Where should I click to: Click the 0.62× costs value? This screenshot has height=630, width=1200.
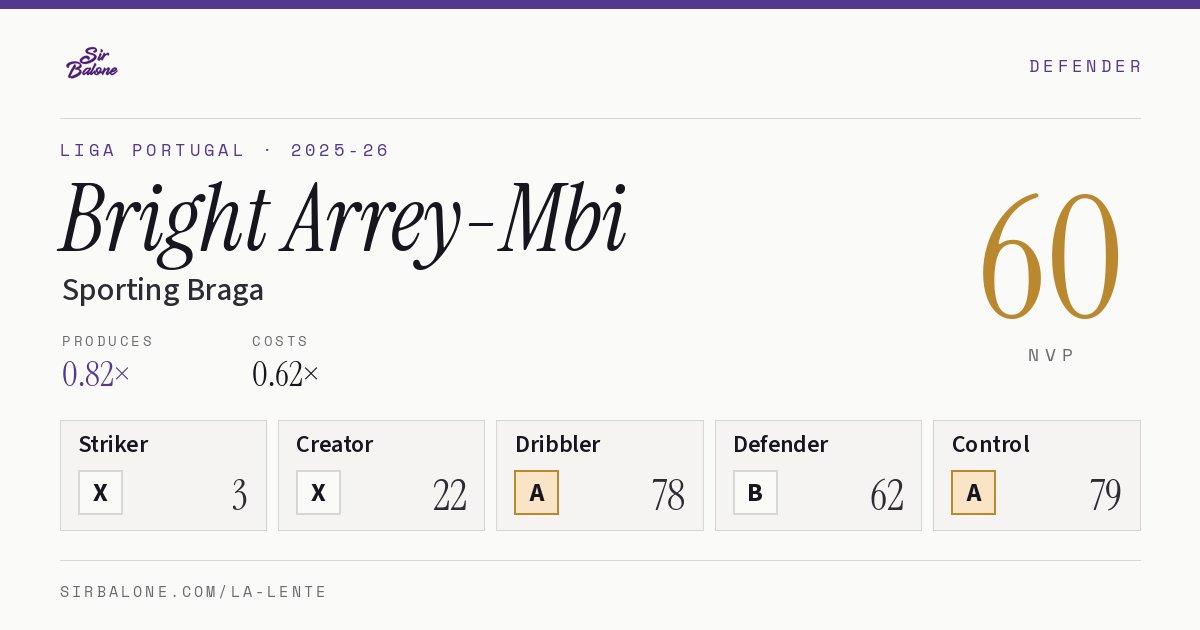pos(286,374)
